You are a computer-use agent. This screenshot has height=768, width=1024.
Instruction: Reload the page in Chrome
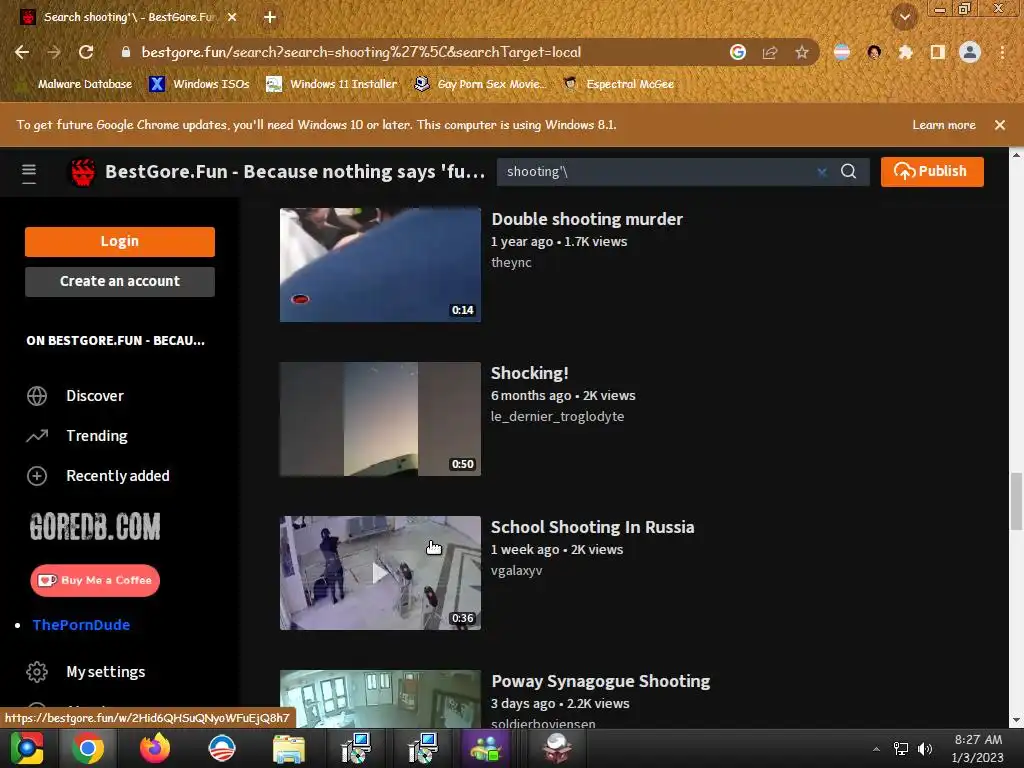click(x=86, y=52)
